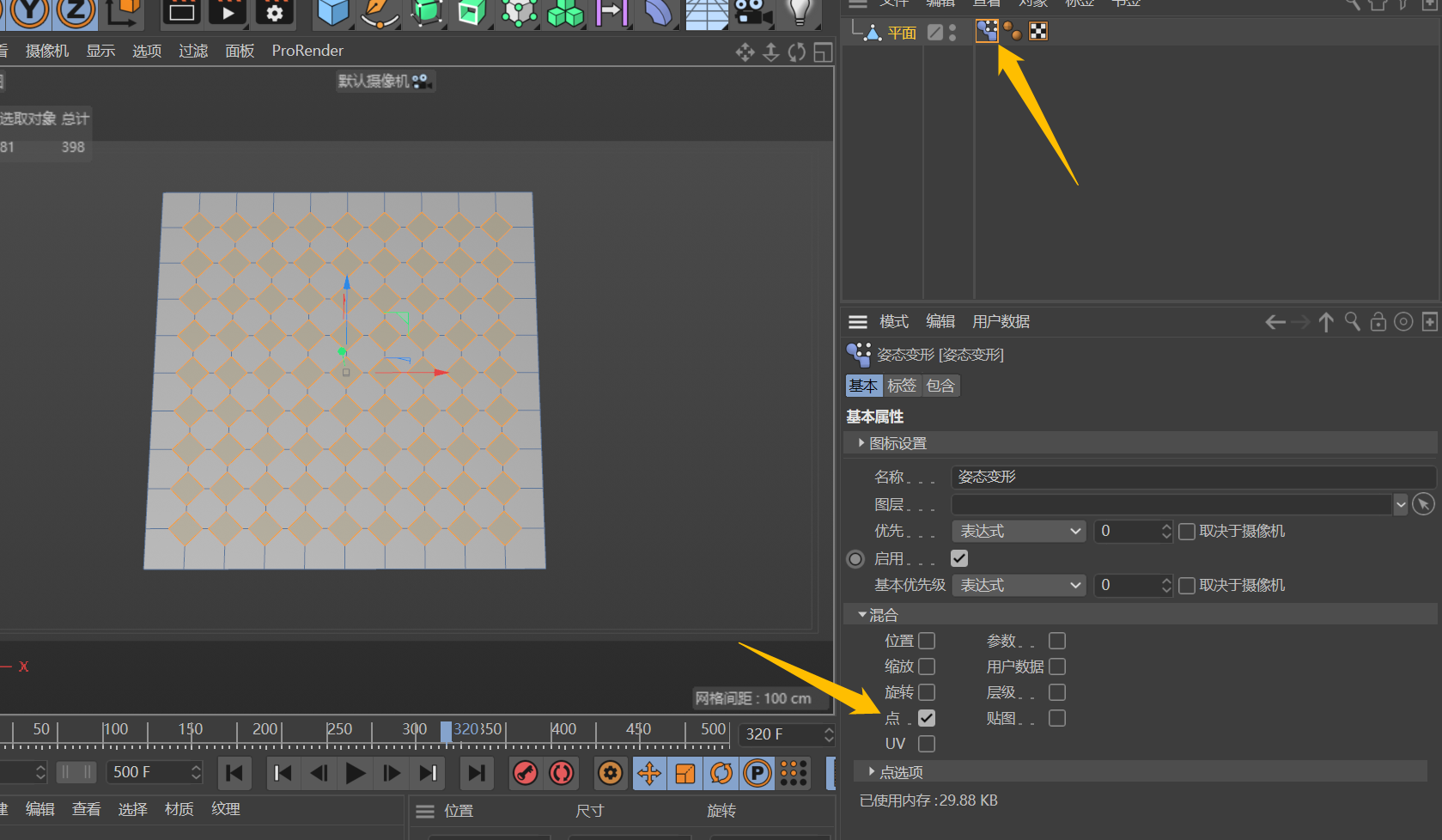Open the viewport 摄像机 menu
This screenshot has width=1442, height=840.
pyautogui.click(x=47, y=51)
